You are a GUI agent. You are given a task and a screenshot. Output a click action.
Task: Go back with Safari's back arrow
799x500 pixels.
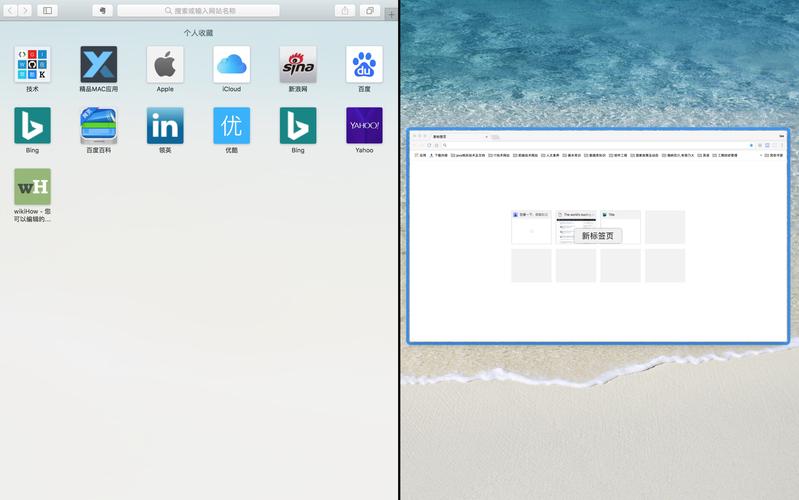click(x=10, y=10)
